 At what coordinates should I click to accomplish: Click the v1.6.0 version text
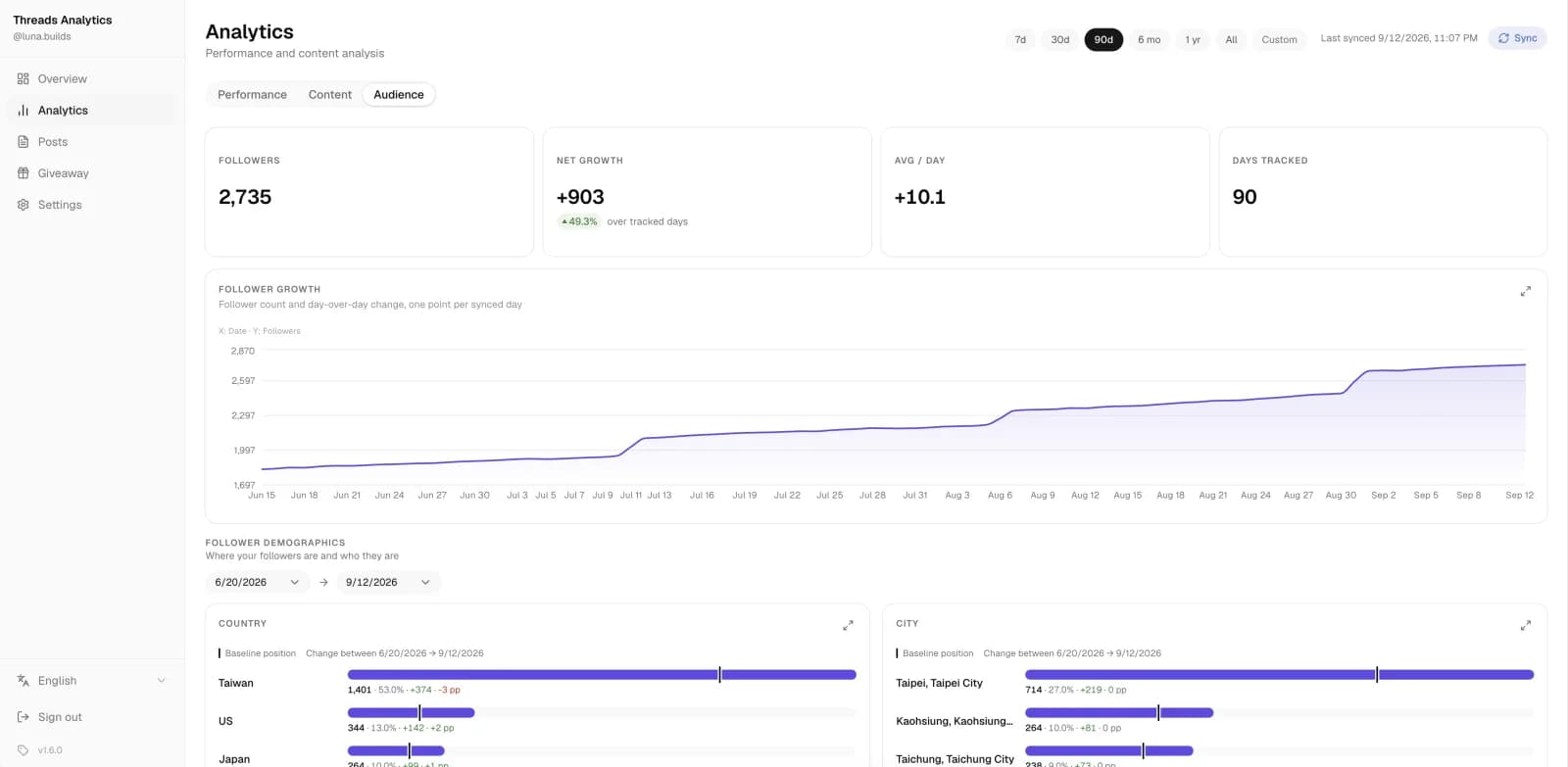[x=50, y=749]
